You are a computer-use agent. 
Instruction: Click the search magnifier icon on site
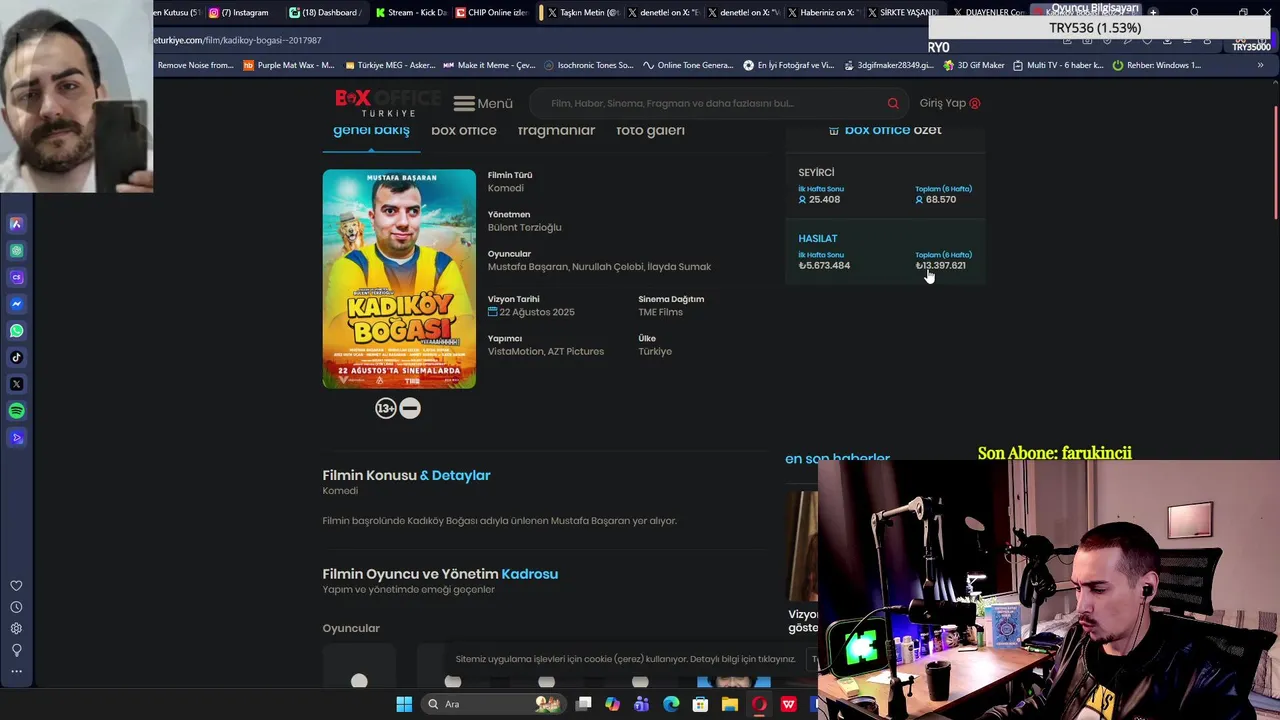click(893, 103)
